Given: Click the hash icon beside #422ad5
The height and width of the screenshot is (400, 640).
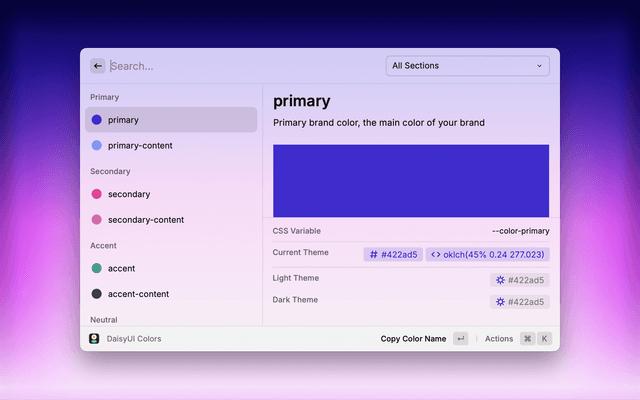Looking at the screenshot, I should pos(374,255).
